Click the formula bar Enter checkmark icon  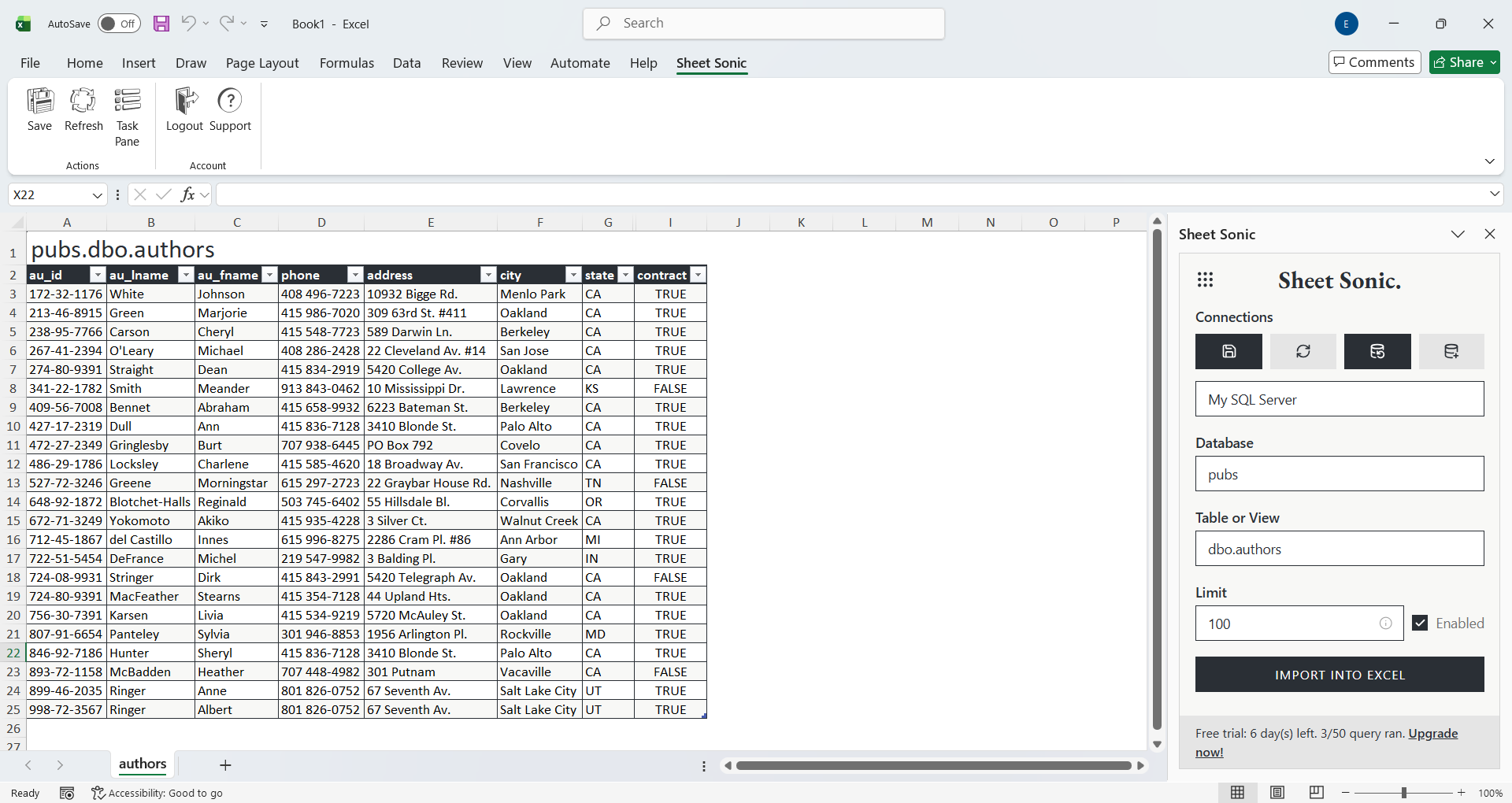pyautogui.click(x=164, y=194)
